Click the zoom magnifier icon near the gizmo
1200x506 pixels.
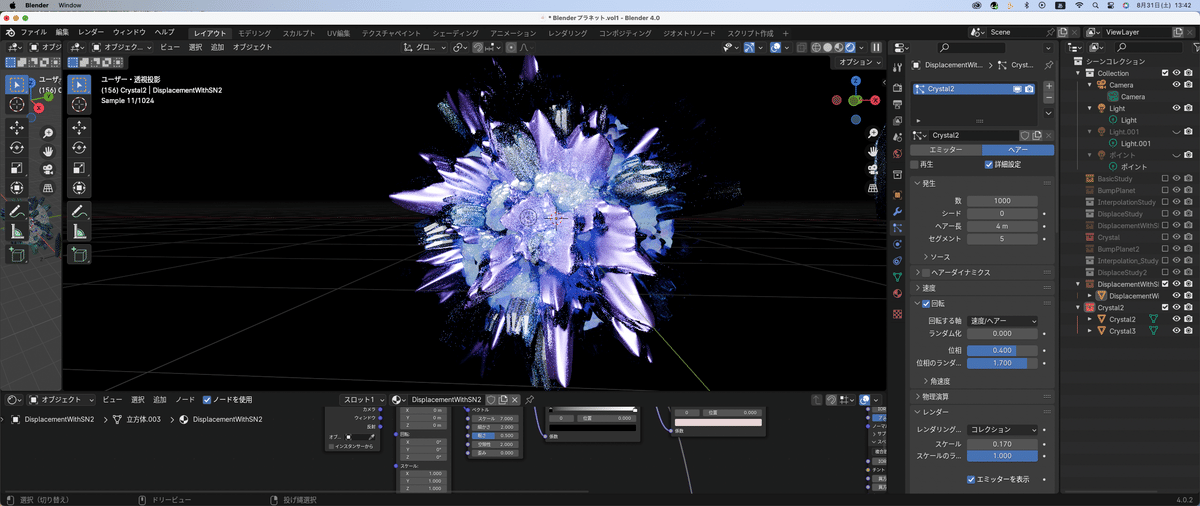(x=873, y=133)
